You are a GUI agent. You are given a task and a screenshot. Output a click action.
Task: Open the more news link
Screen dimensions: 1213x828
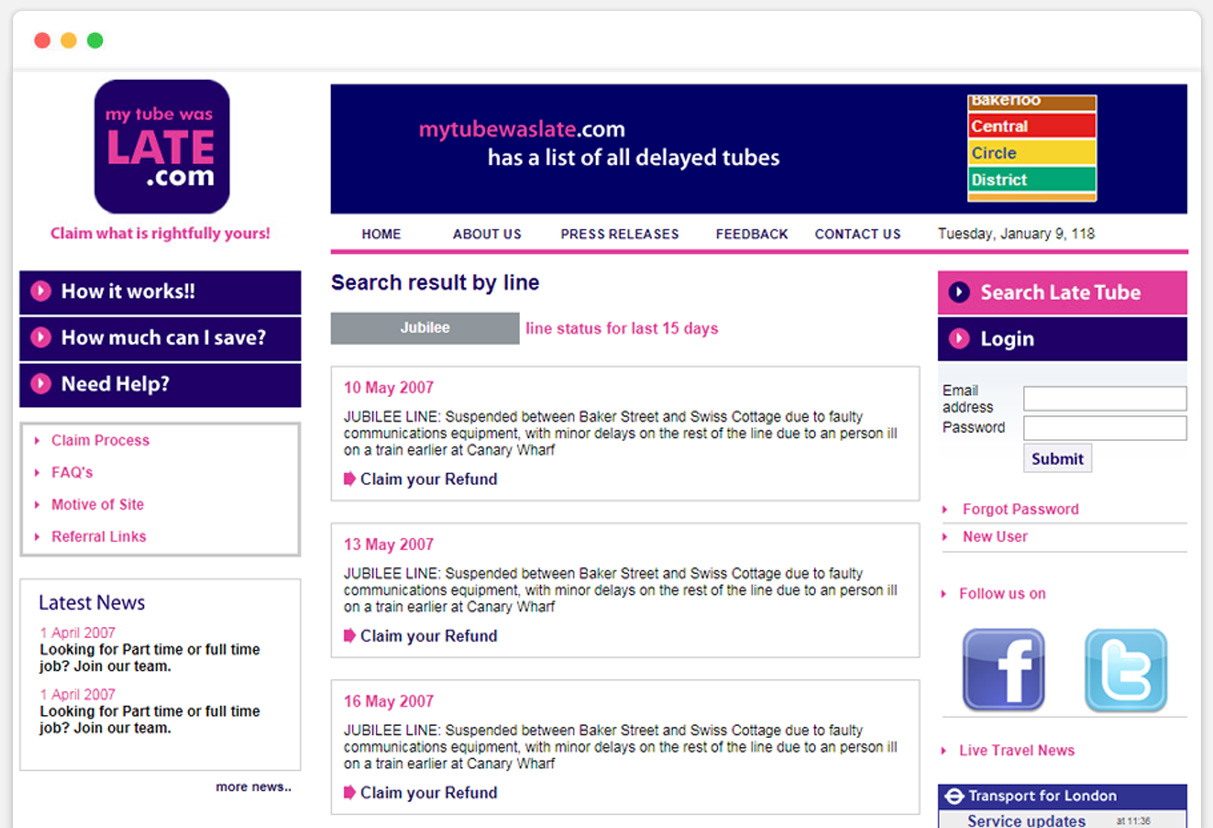point(253,787)
